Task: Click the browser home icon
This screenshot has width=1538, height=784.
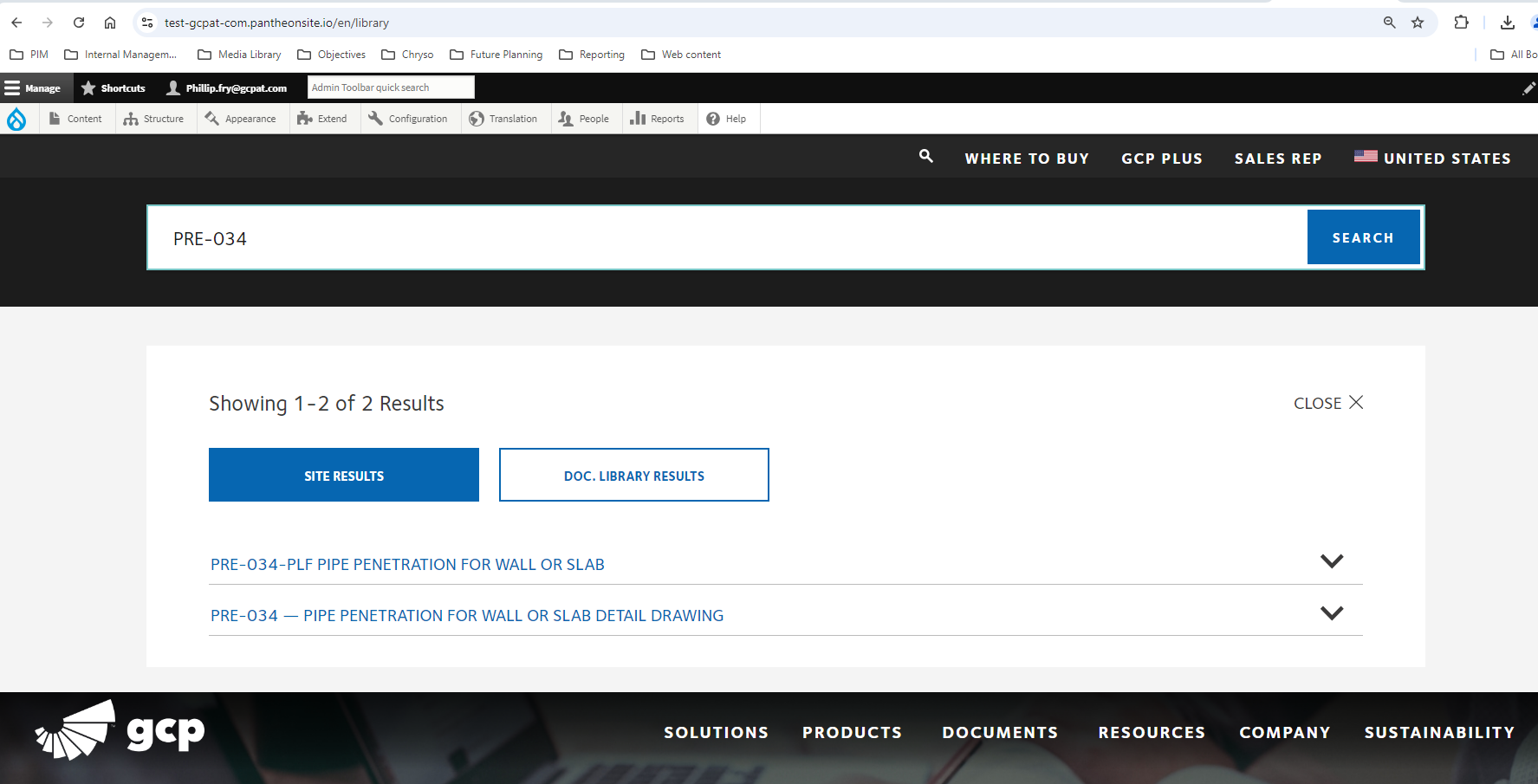Action: coord(110,23)
